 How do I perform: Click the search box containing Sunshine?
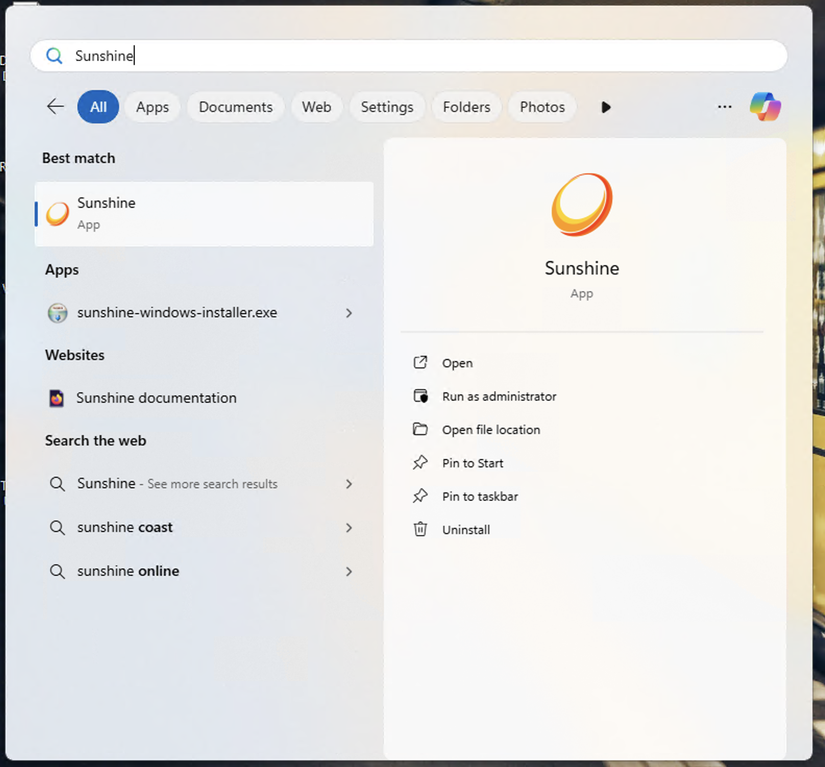408,56
